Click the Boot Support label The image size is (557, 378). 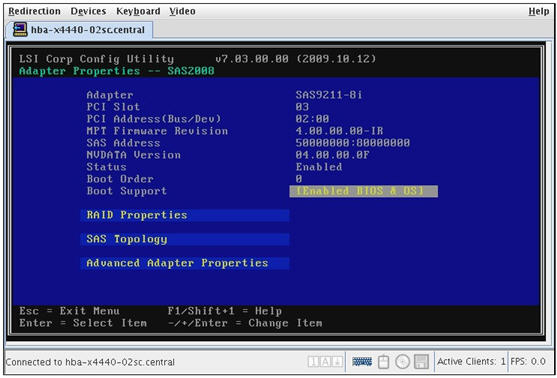coord(126,191)
